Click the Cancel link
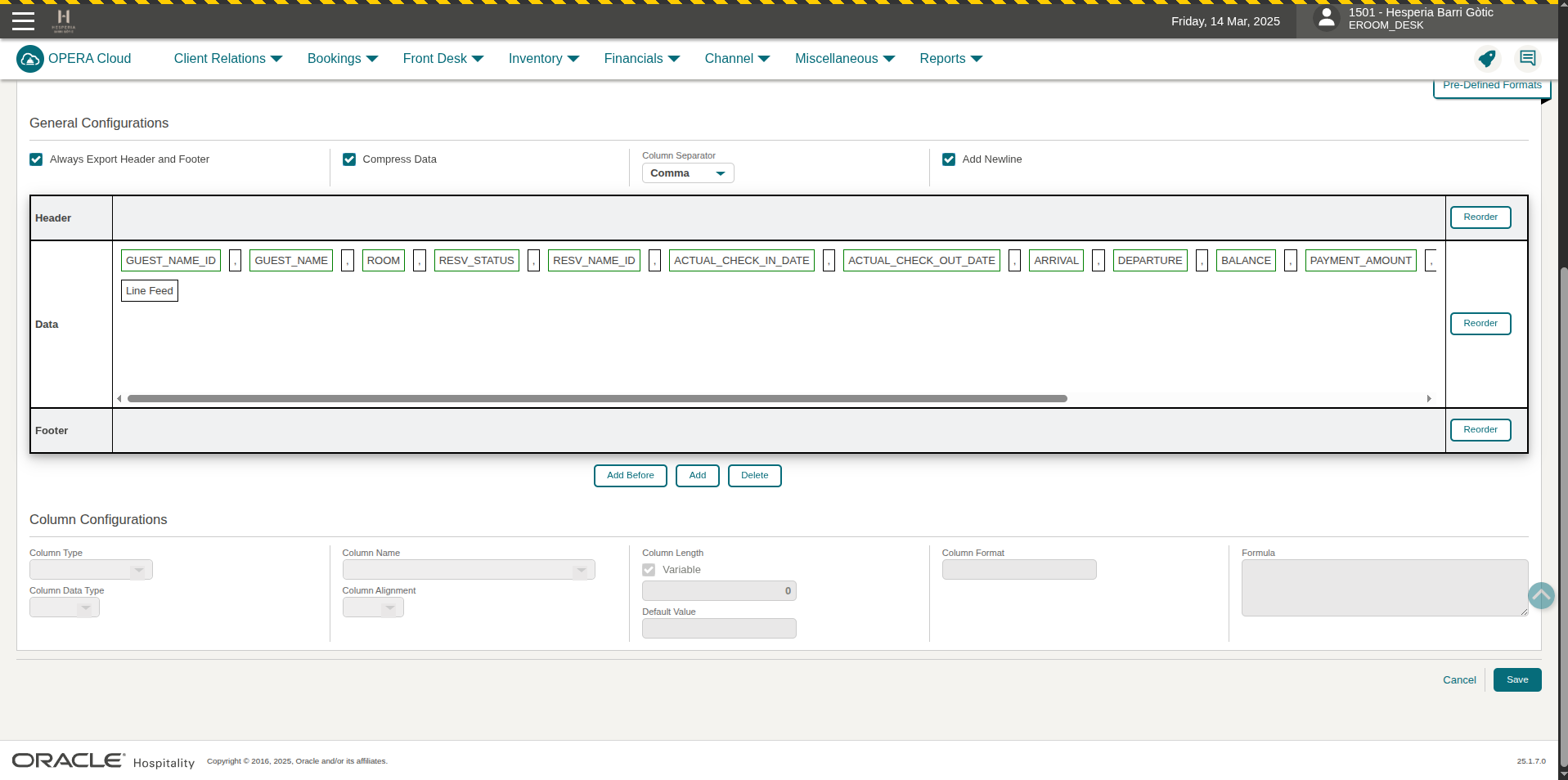The height and width of the screenshot is (780, 1568). point(1458,680)
